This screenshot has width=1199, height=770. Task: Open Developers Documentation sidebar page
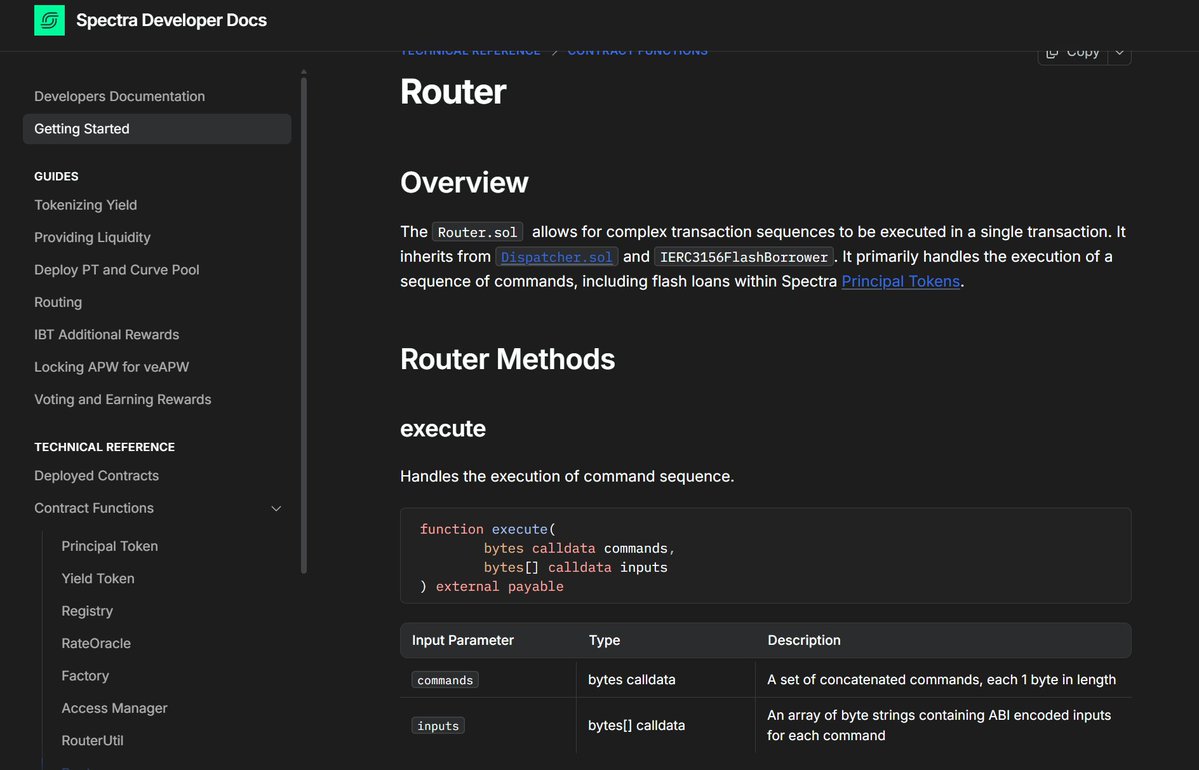[x=119, y=96]
